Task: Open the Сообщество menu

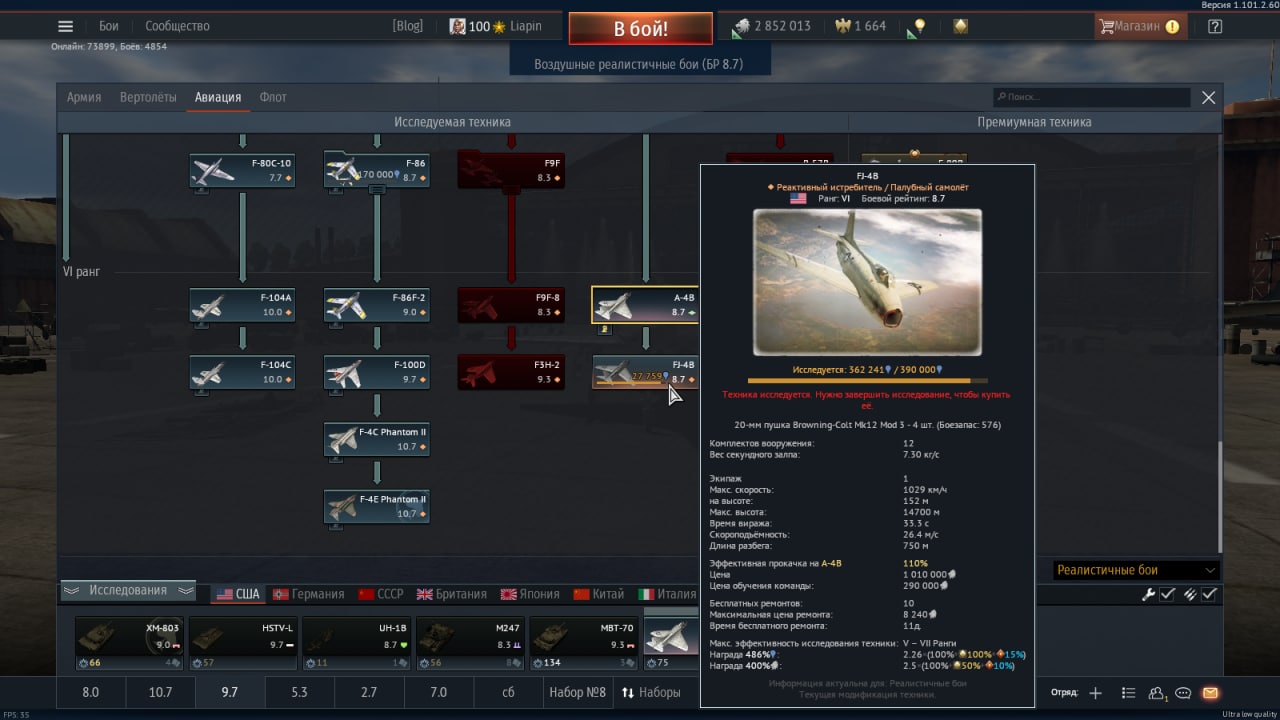Action: pos(177,27)
